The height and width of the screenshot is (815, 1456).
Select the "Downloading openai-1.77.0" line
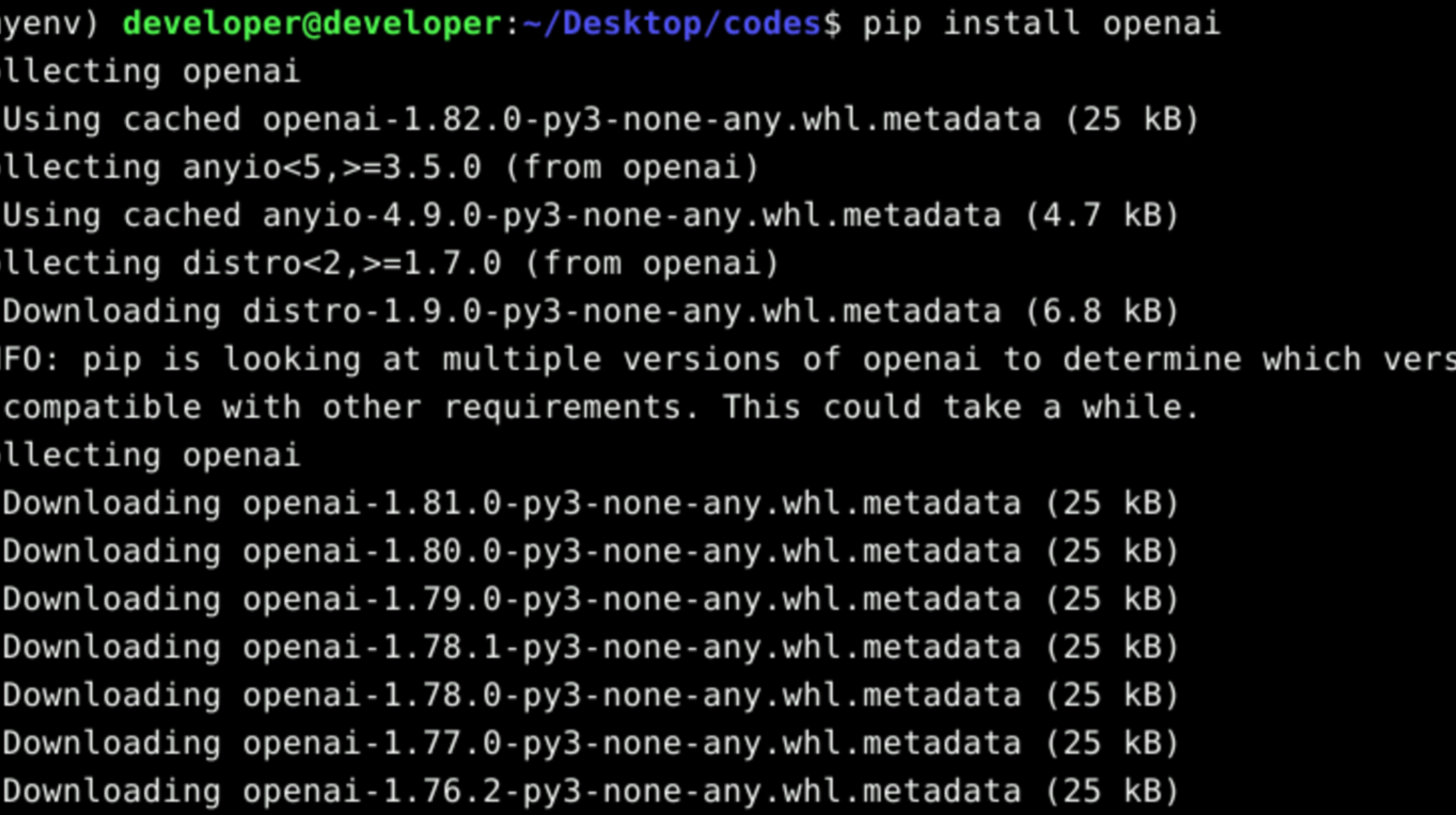[x=590, y=743]
